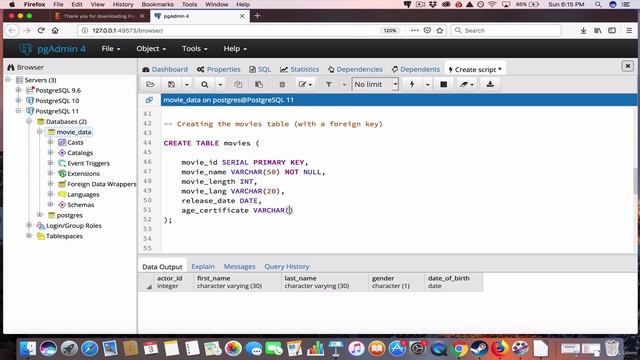The image size is (640, 360).
Task: Open file icon in query toolbar
Action: [150, 84]
